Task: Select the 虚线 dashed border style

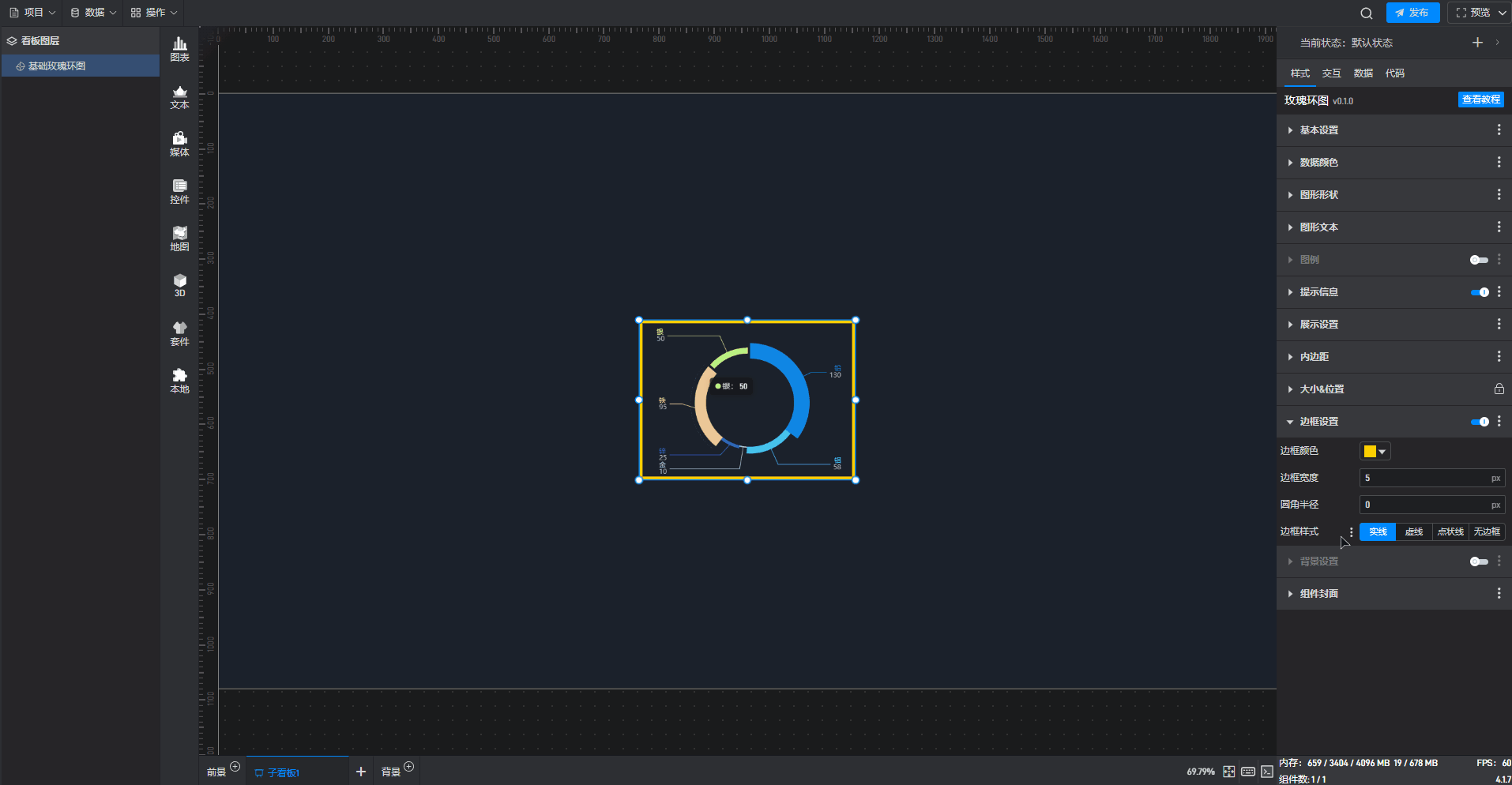Action: (1414, 531)
